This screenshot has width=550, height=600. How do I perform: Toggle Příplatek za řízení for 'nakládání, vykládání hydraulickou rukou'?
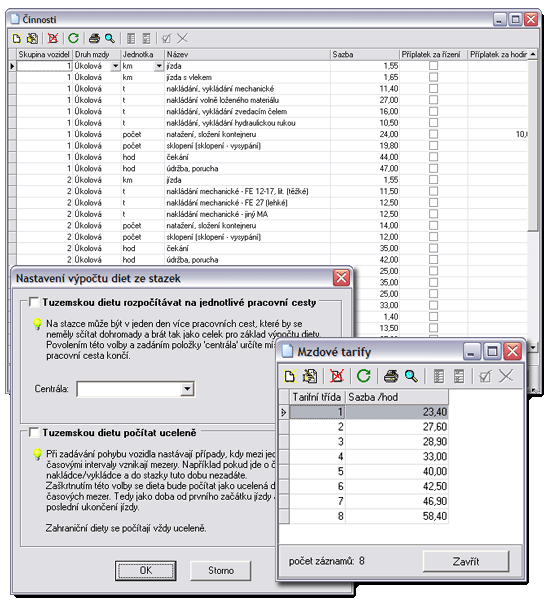(x=433, y=123)
